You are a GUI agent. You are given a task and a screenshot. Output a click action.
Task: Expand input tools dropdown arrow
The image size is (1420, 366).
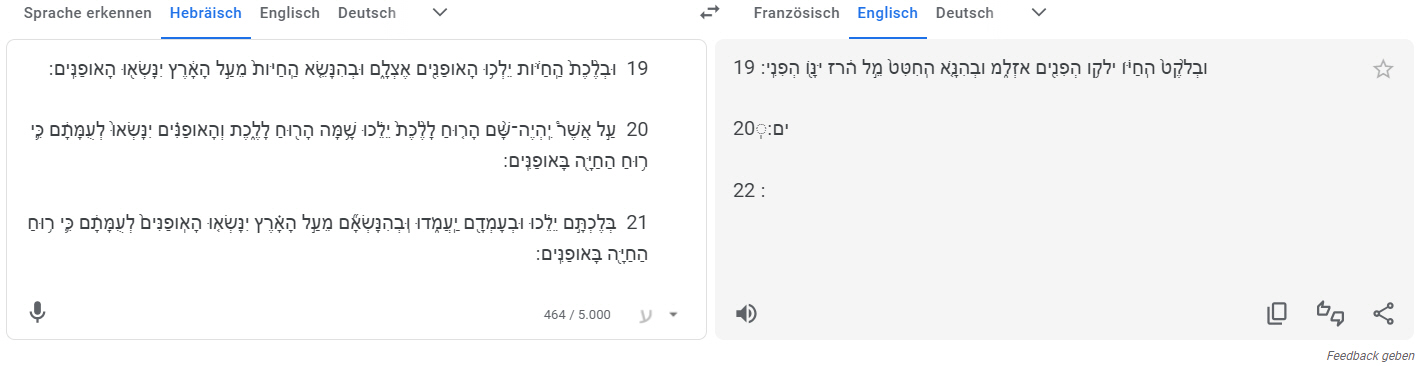tap(673, 314)
